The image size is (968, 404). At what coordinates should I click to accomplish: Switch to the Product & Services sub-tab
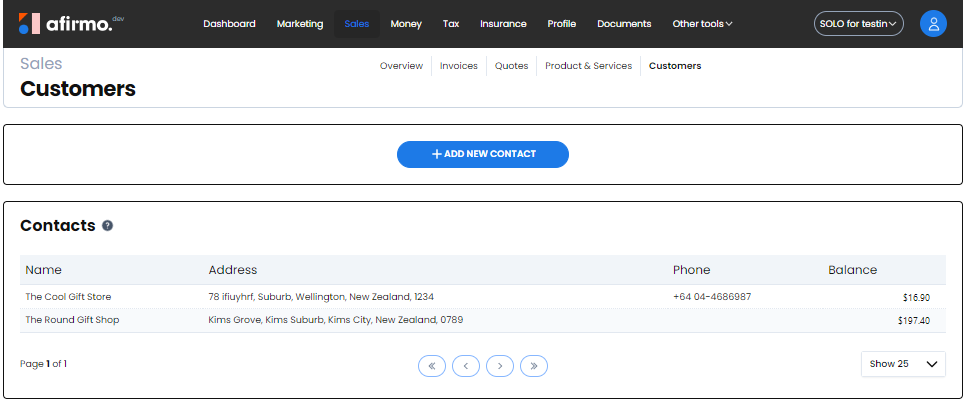point(588,65)
